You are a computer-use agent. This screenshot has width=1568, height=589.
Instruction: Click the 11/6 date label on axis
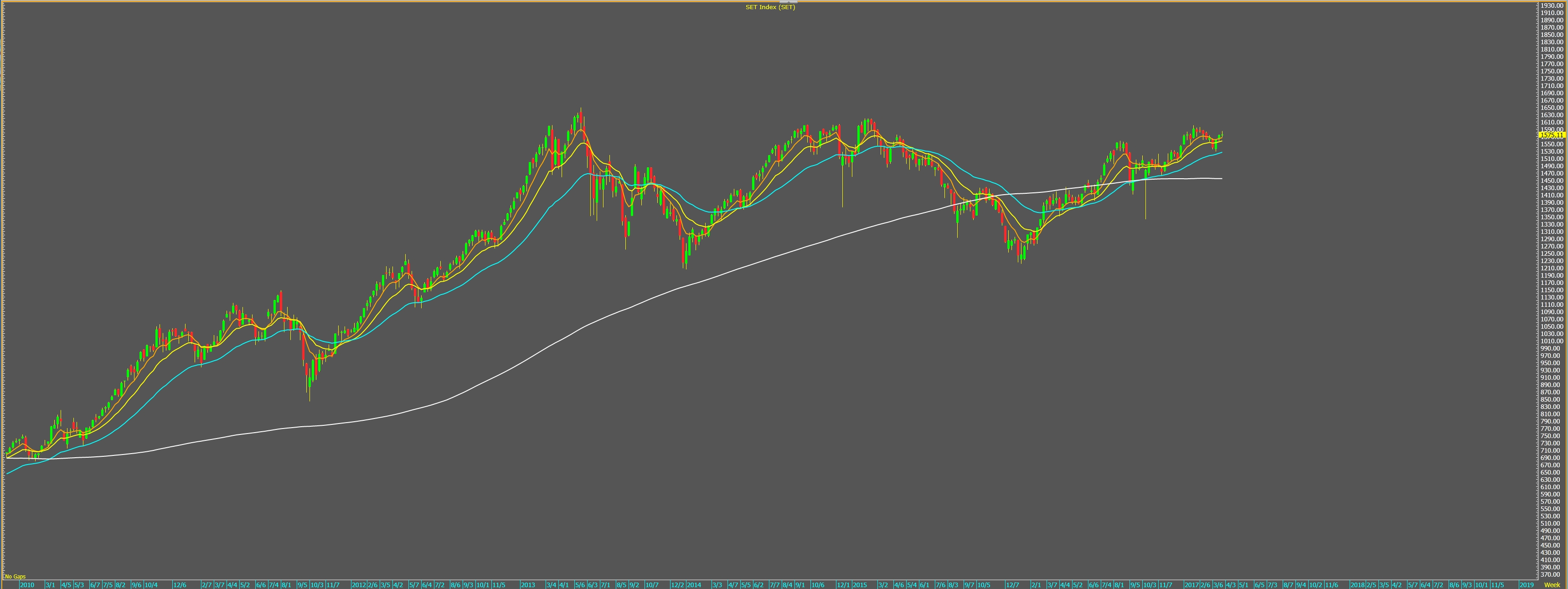pyautogui.click(x=1332, y=585)
